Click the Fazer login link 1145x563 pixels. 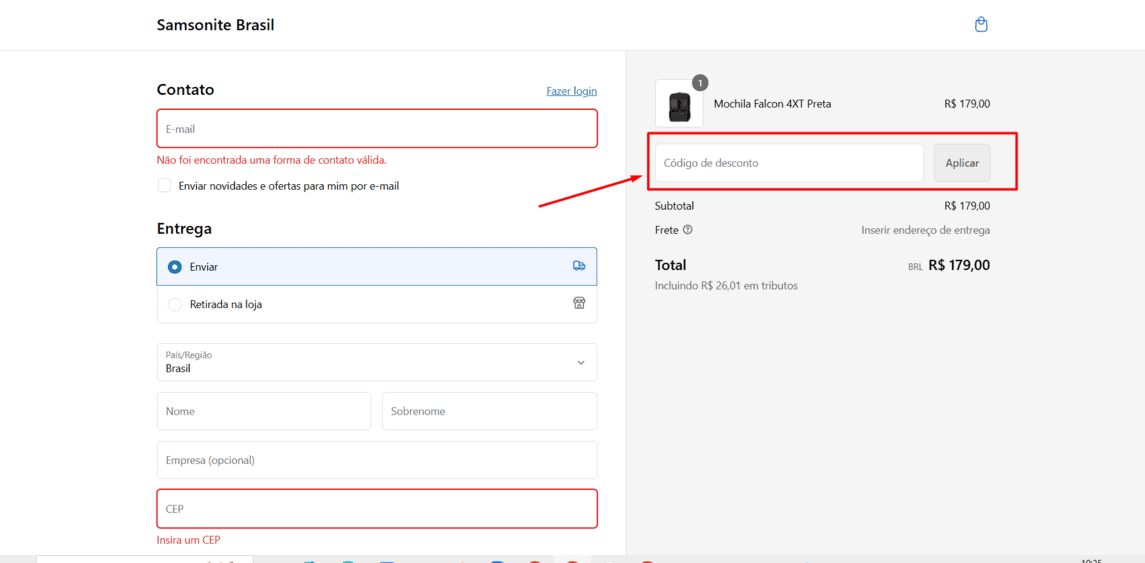572,91
